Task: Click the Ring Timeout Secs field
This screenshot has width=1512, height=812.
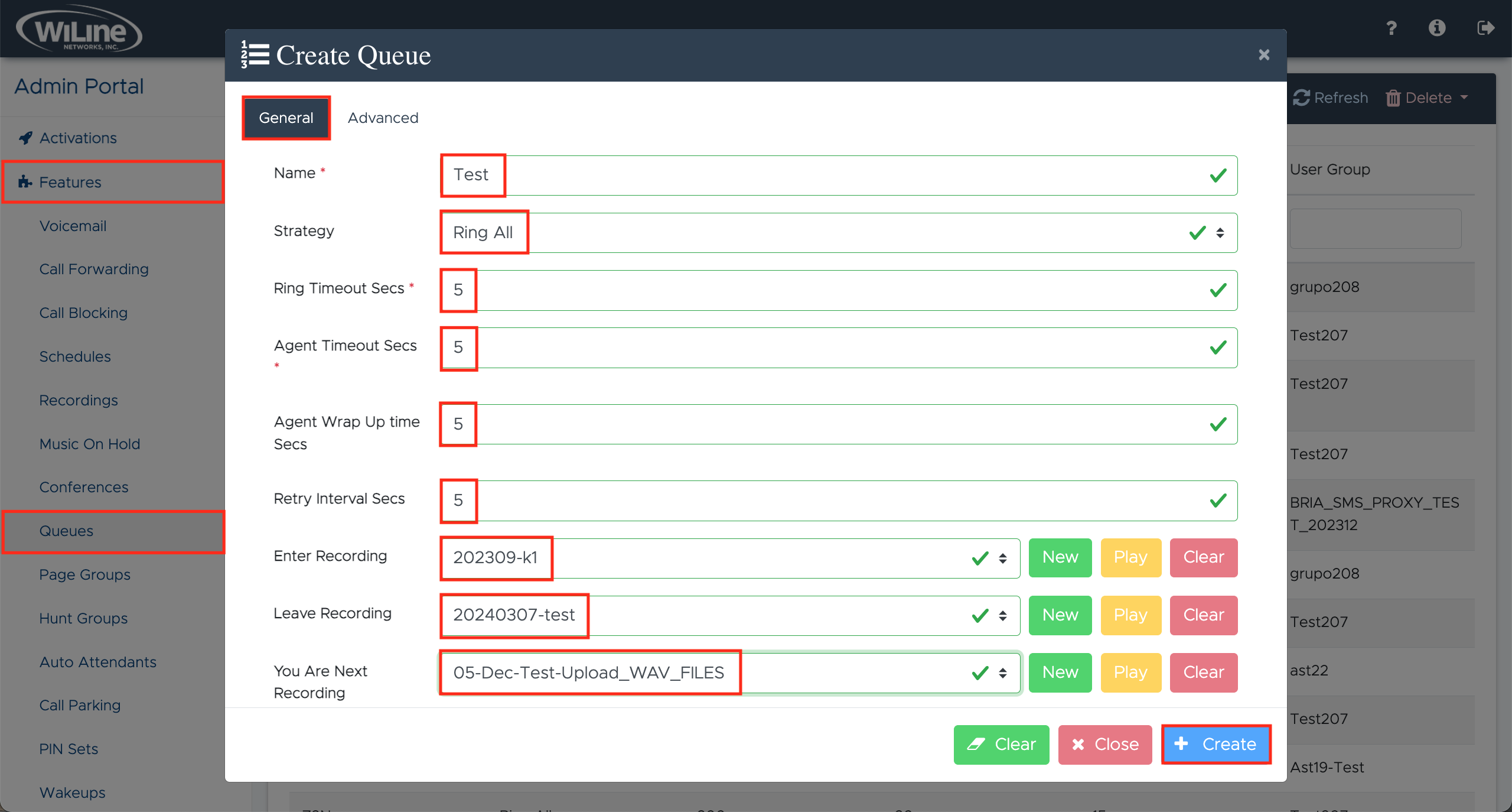Action: point(839,290)
